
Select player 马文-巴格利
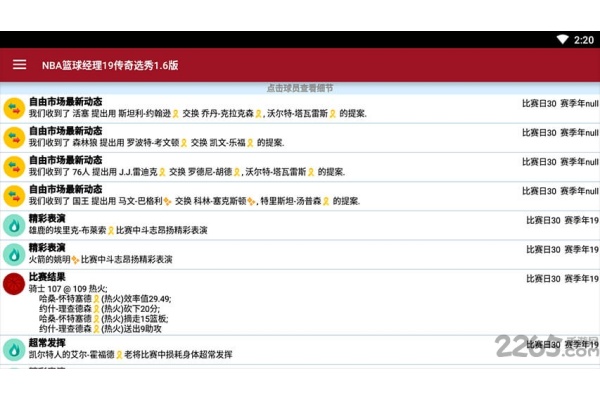pyautogui.click(x=140, y=201)
